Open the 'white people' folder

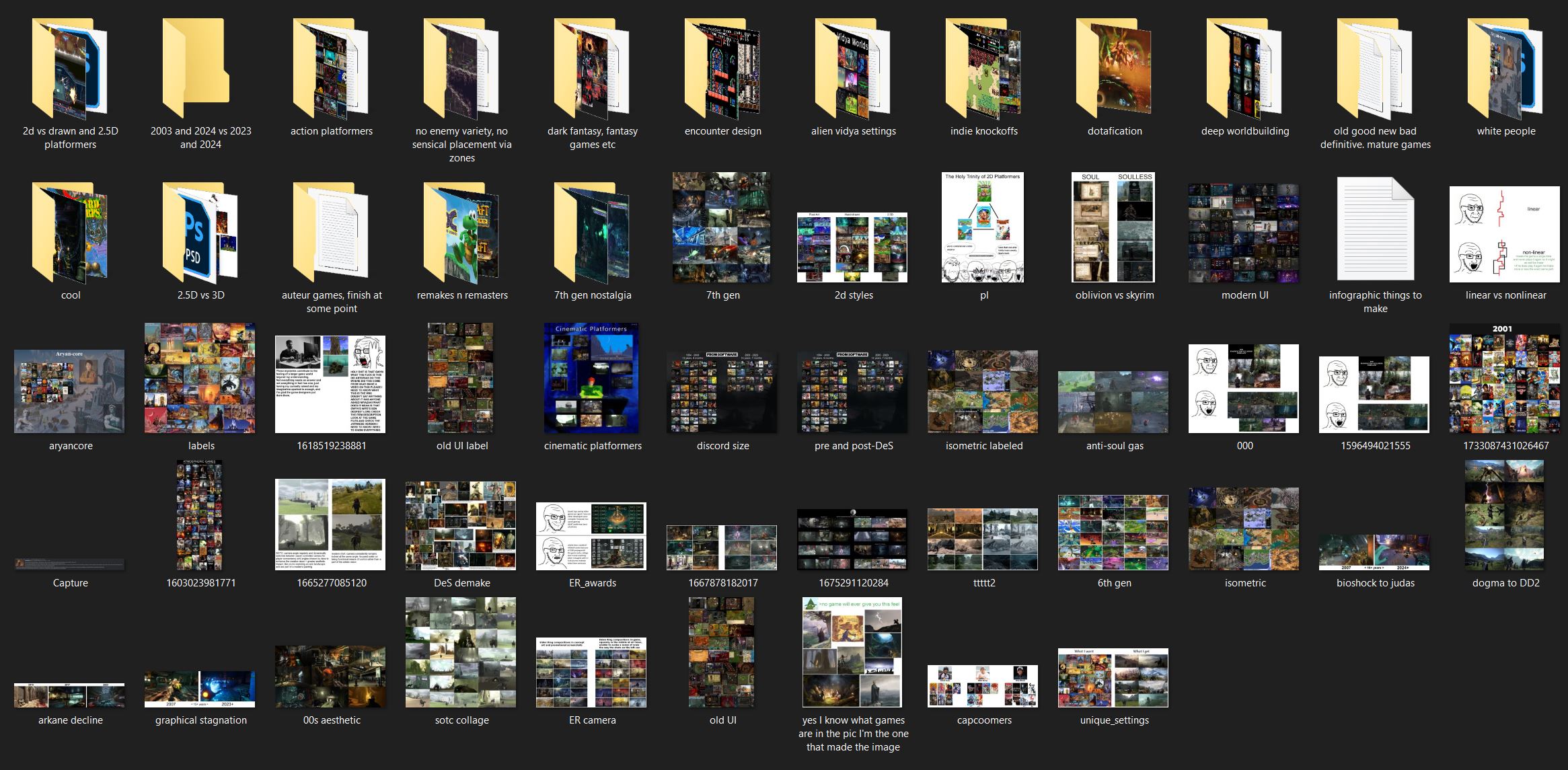click(1505, 69)
